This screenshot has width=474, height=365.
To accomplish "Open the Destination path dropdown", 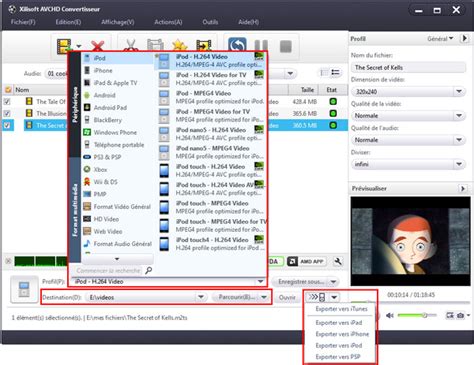I will [x=201, y=297].
